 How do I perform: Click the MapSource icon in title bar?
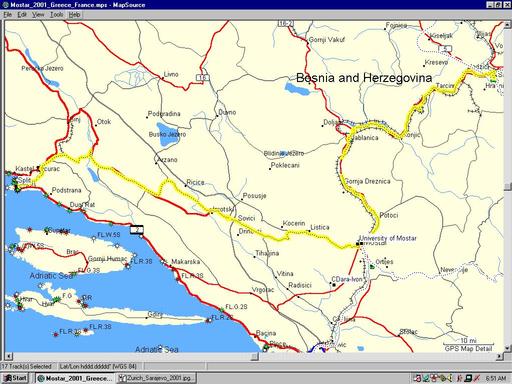[5, 5]
